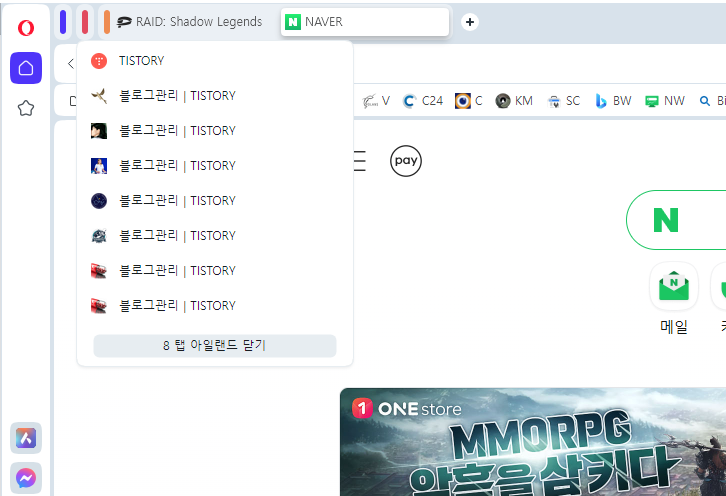Open the Opera home start page icon
The image size is (726, 496).
(x=26, y=68)
